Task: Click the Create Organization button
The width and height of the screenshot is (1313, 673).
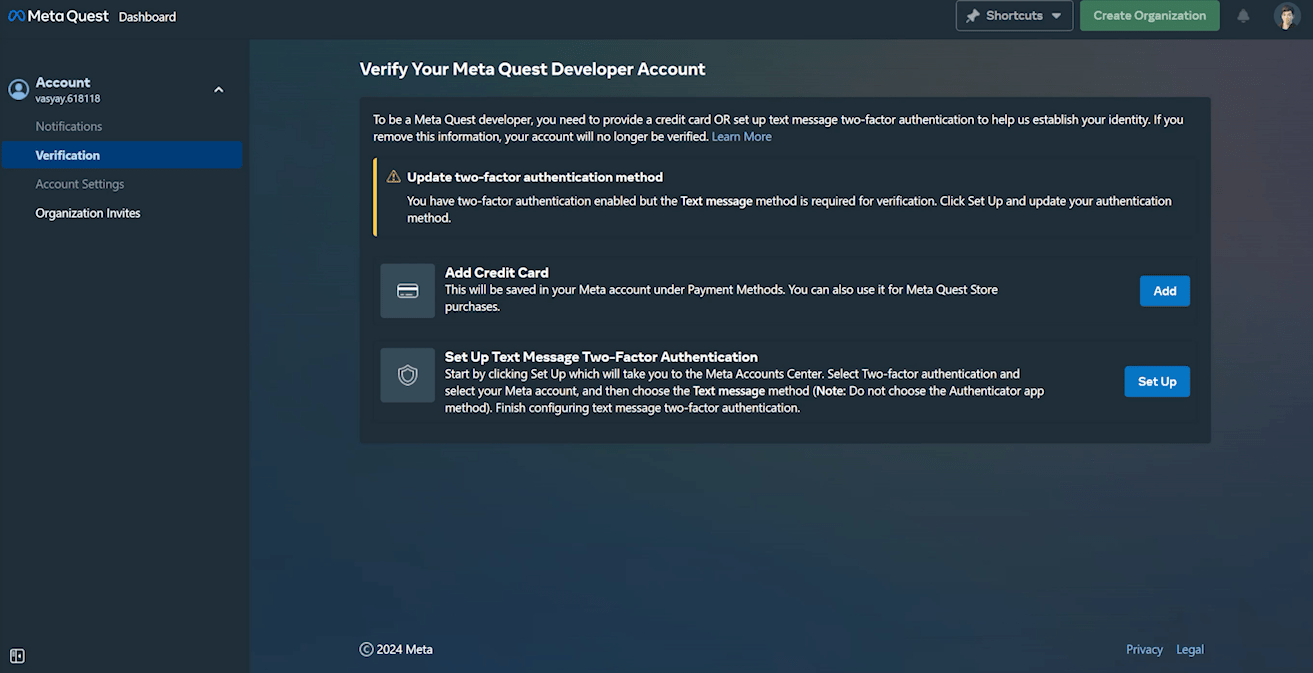Action: pyautogui.click(x=1149, y=16)
